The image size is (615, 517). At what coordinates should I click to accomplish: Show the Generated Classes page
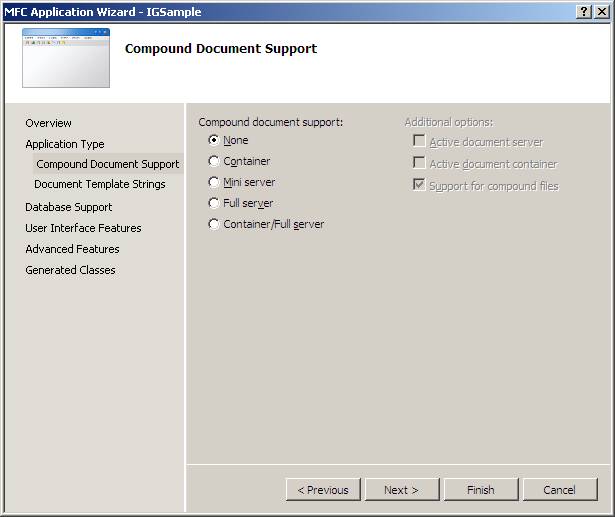(70, 270)
